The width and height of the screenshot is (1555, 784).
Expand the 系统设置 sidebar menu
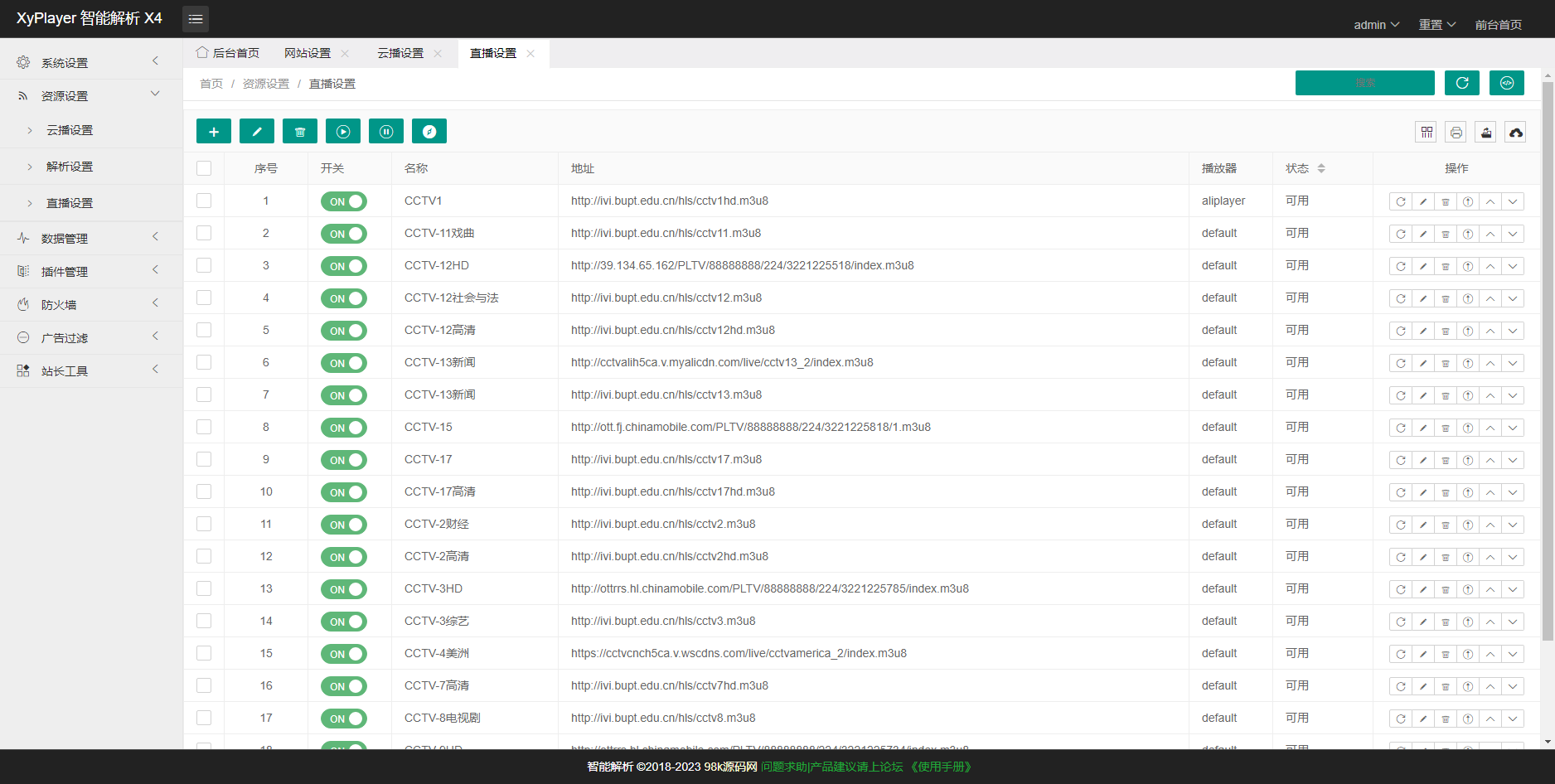tap(90, 63)
